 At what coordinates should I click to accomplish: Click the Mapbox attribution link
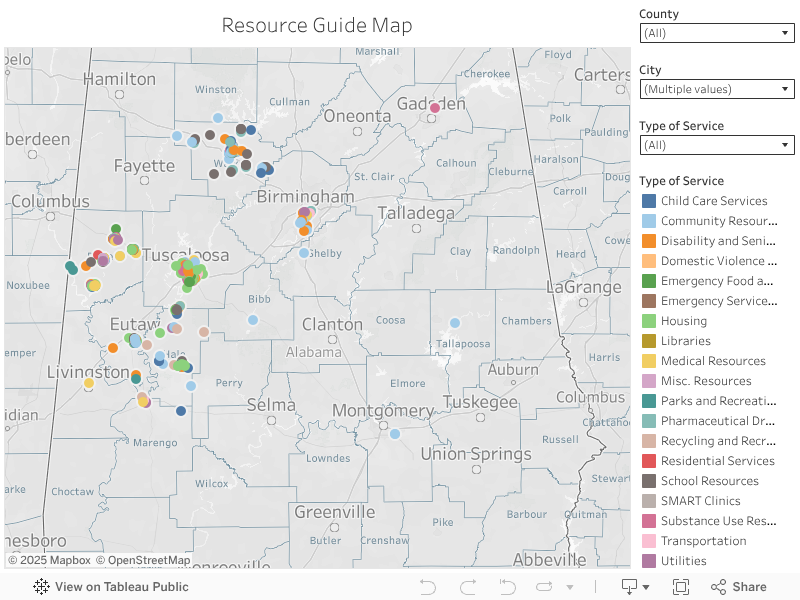(49, 561)
